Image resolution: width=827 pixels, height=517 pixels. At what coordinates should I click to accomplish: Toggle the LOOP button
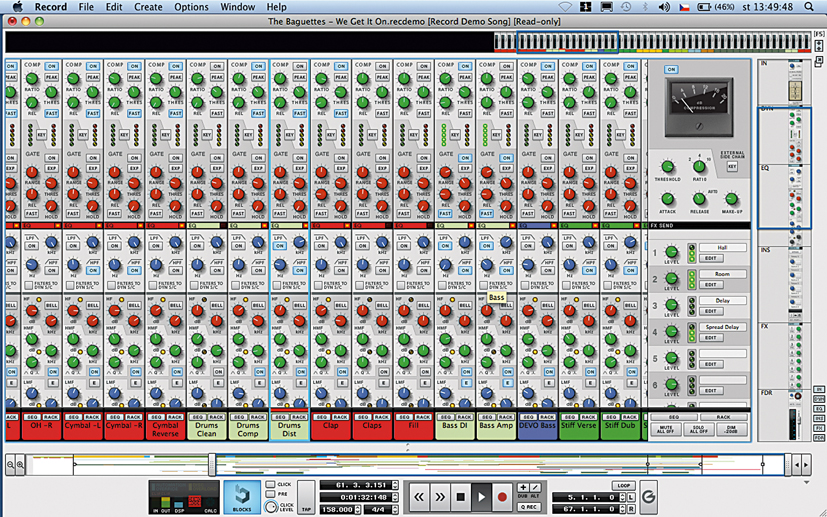tap(623, 485)
